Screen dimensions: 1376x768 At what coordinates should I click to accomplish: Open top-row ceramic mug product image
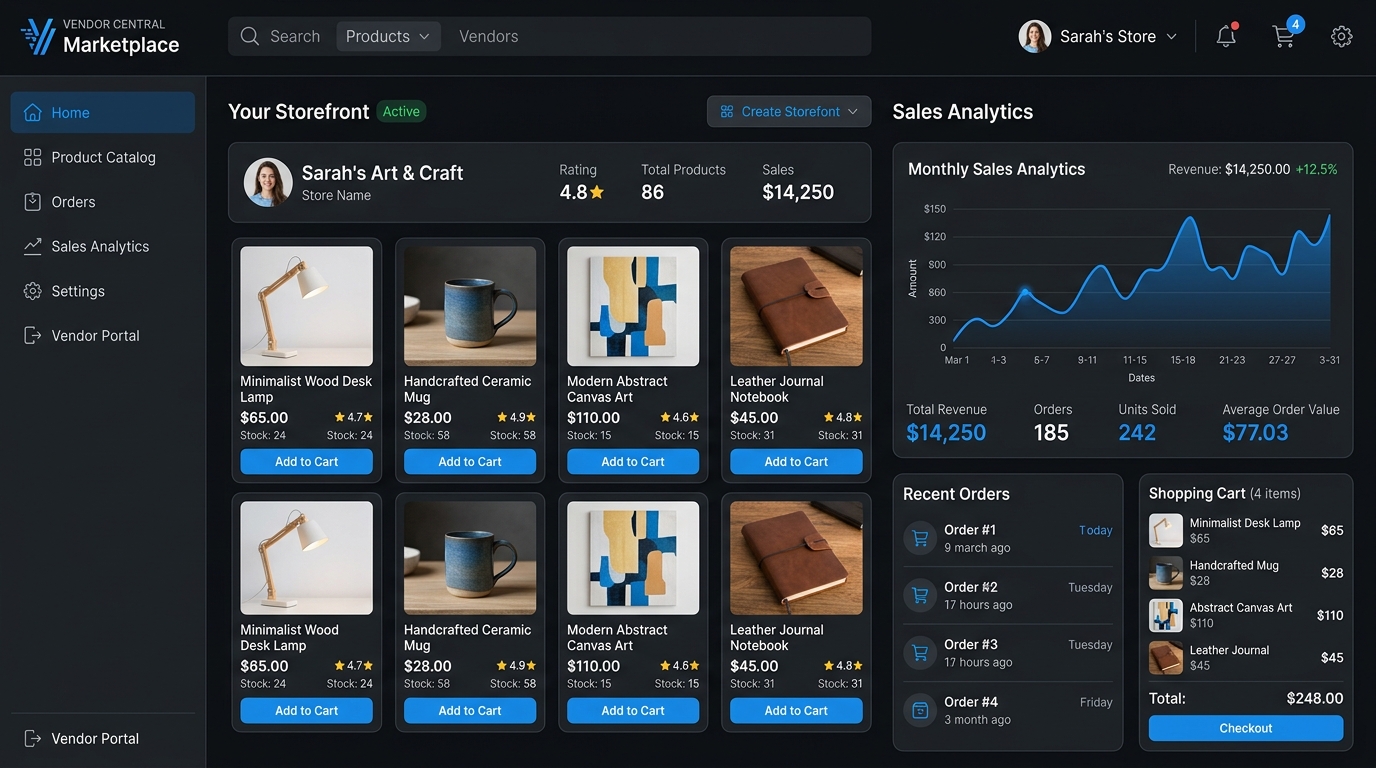pyautogui.click(x=470, y=306)
